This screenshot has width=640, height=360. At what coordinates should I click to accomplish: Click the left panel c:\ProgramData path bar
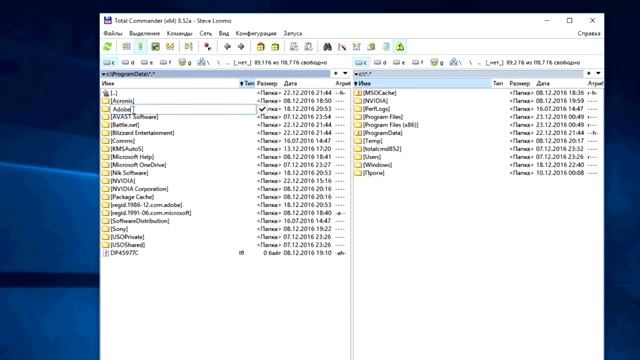click(216, 74)
